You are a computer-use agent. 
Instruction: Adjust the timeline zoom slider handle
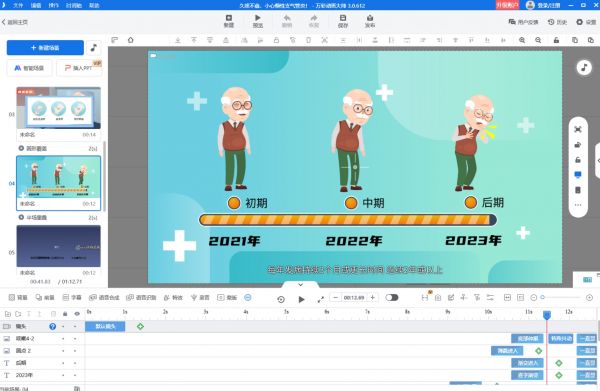click(x=543, y=297)
